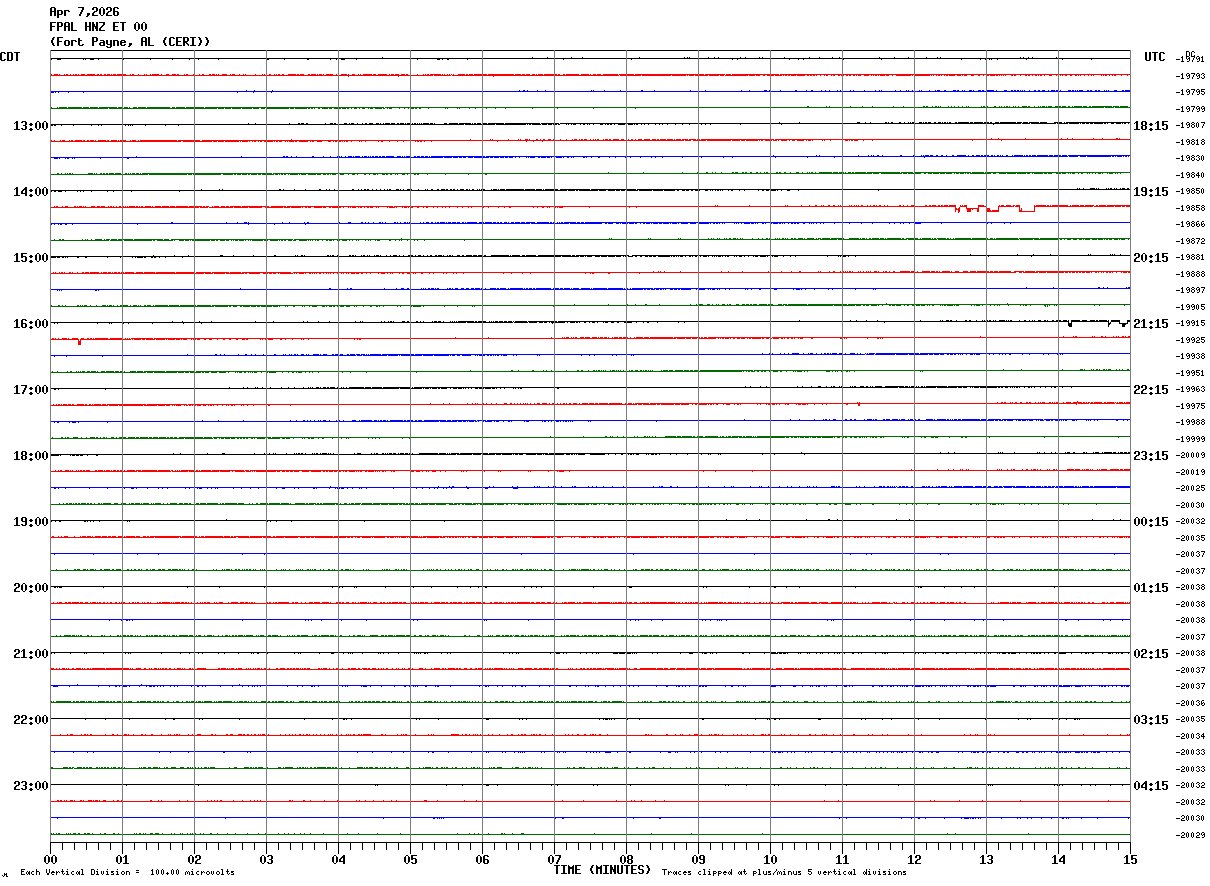Click the 00:15 UTC time label
This screenshot has width=1210, height=886.
tap(1151, 522)
